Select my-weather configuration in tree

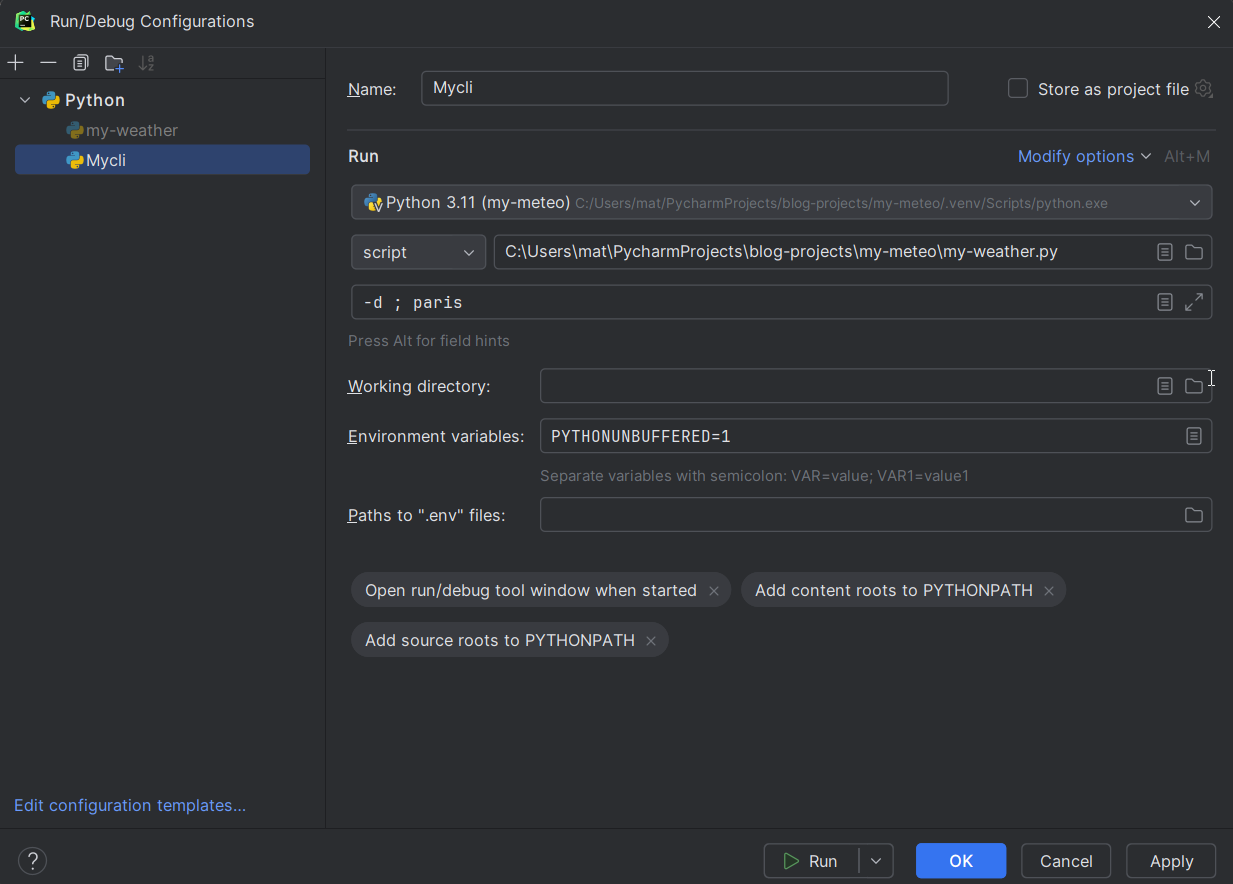[x=131, y=130]
